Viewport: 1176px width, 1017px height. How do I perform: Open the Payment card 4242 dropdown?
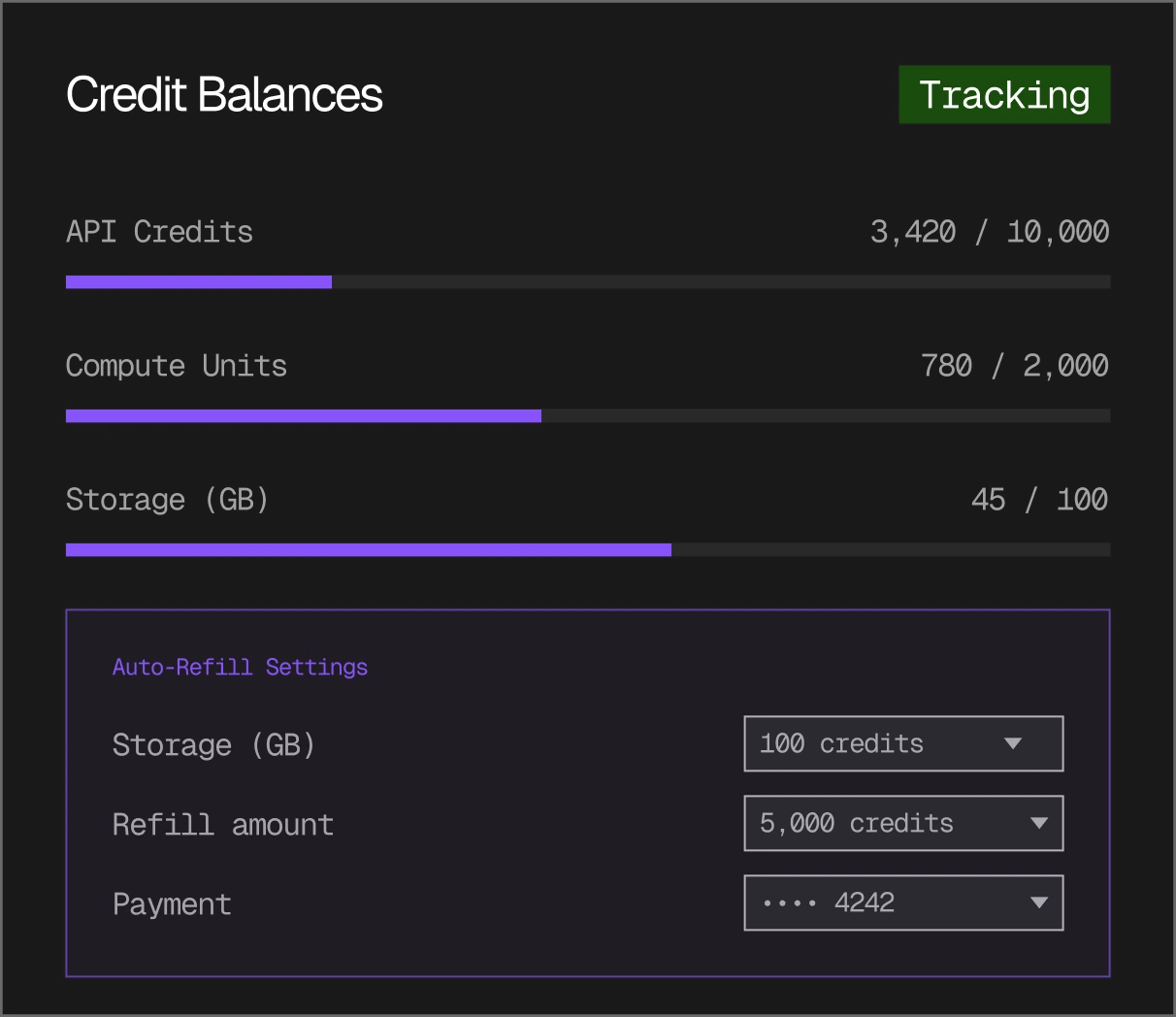(903, 902)
